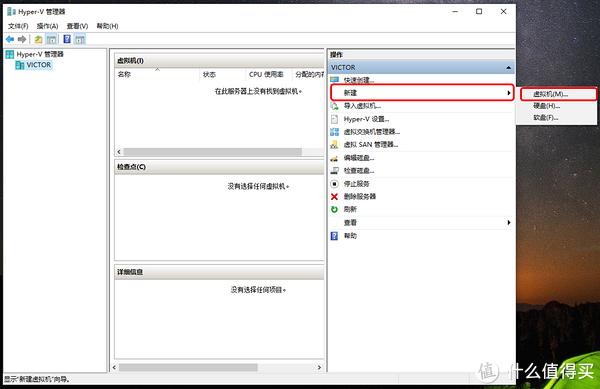Click the 停止服务 stop icon
Screen dimensions: 600x389
click(x=334, y=184)
